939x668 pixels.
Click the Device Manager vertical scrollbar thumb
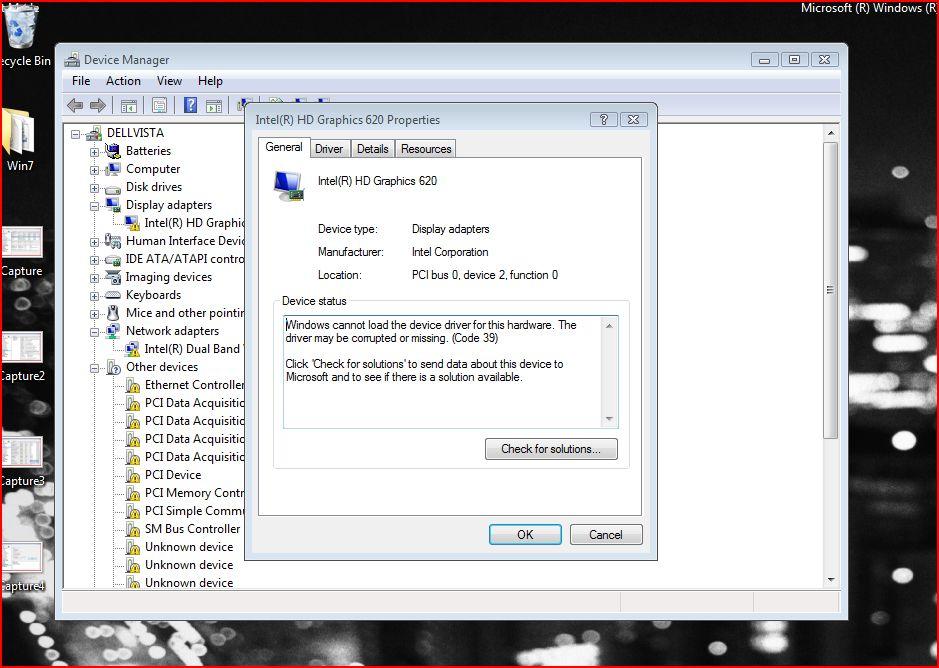tap(830, 290)
